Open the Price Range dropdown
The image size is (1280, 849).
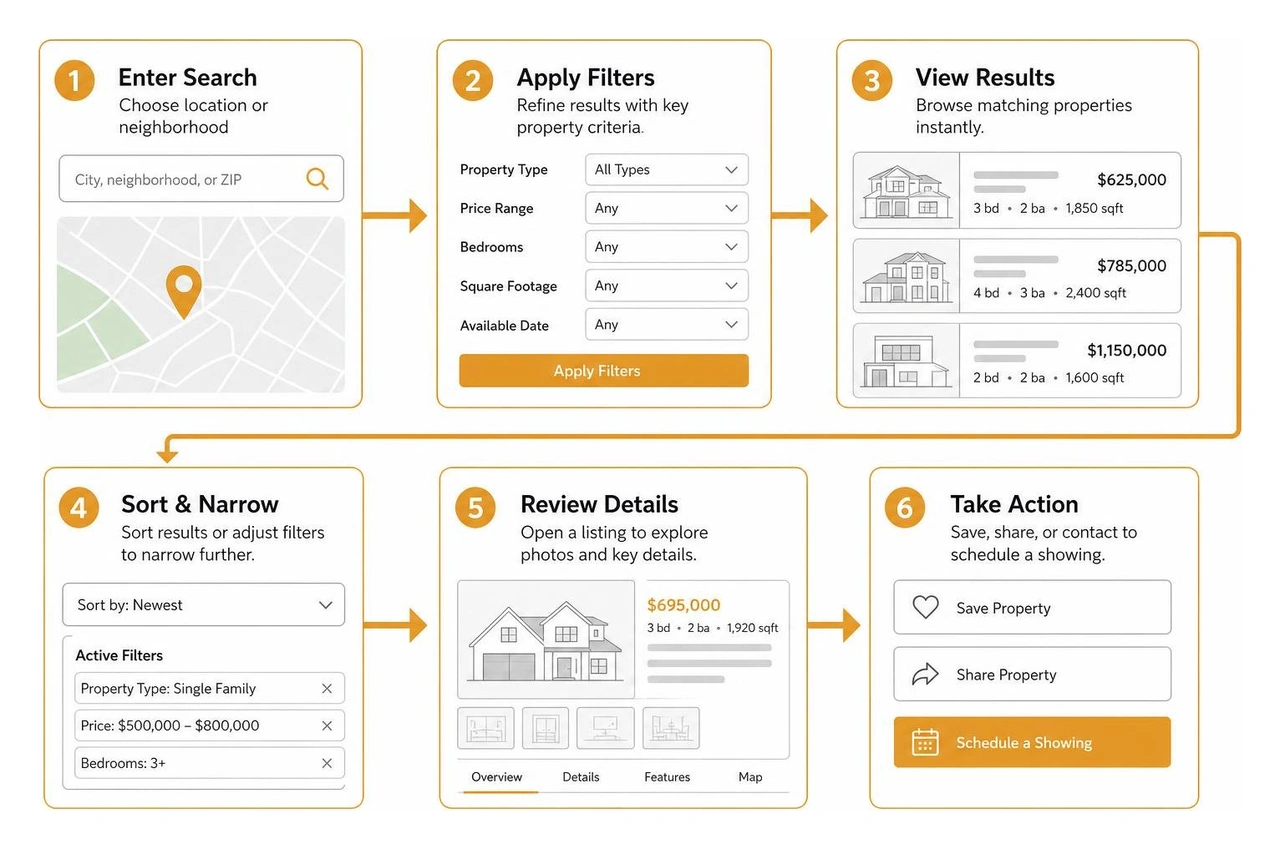666,208
